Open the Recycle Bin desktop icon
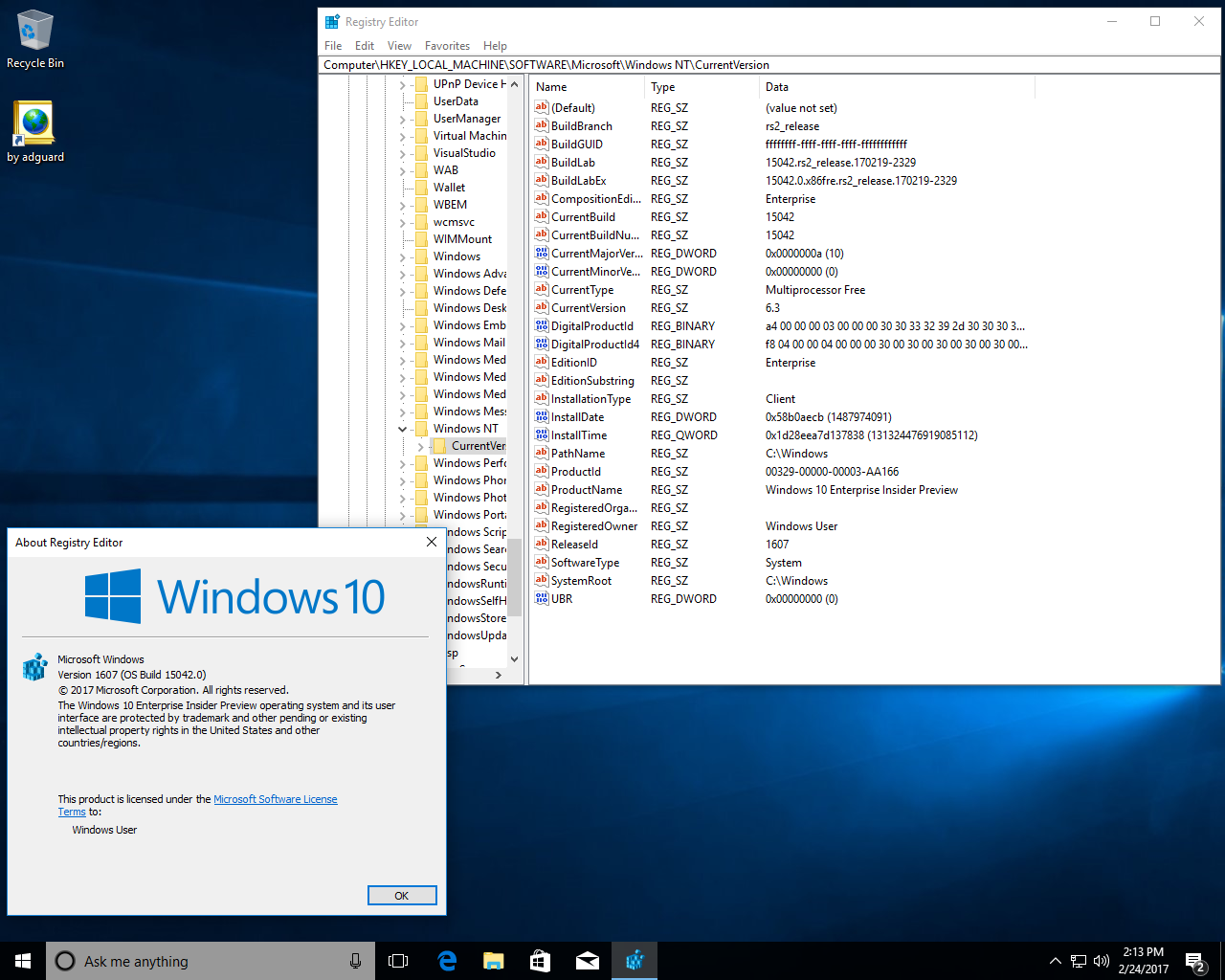This screenshot has height=980, width=1225. click(35, 39)
